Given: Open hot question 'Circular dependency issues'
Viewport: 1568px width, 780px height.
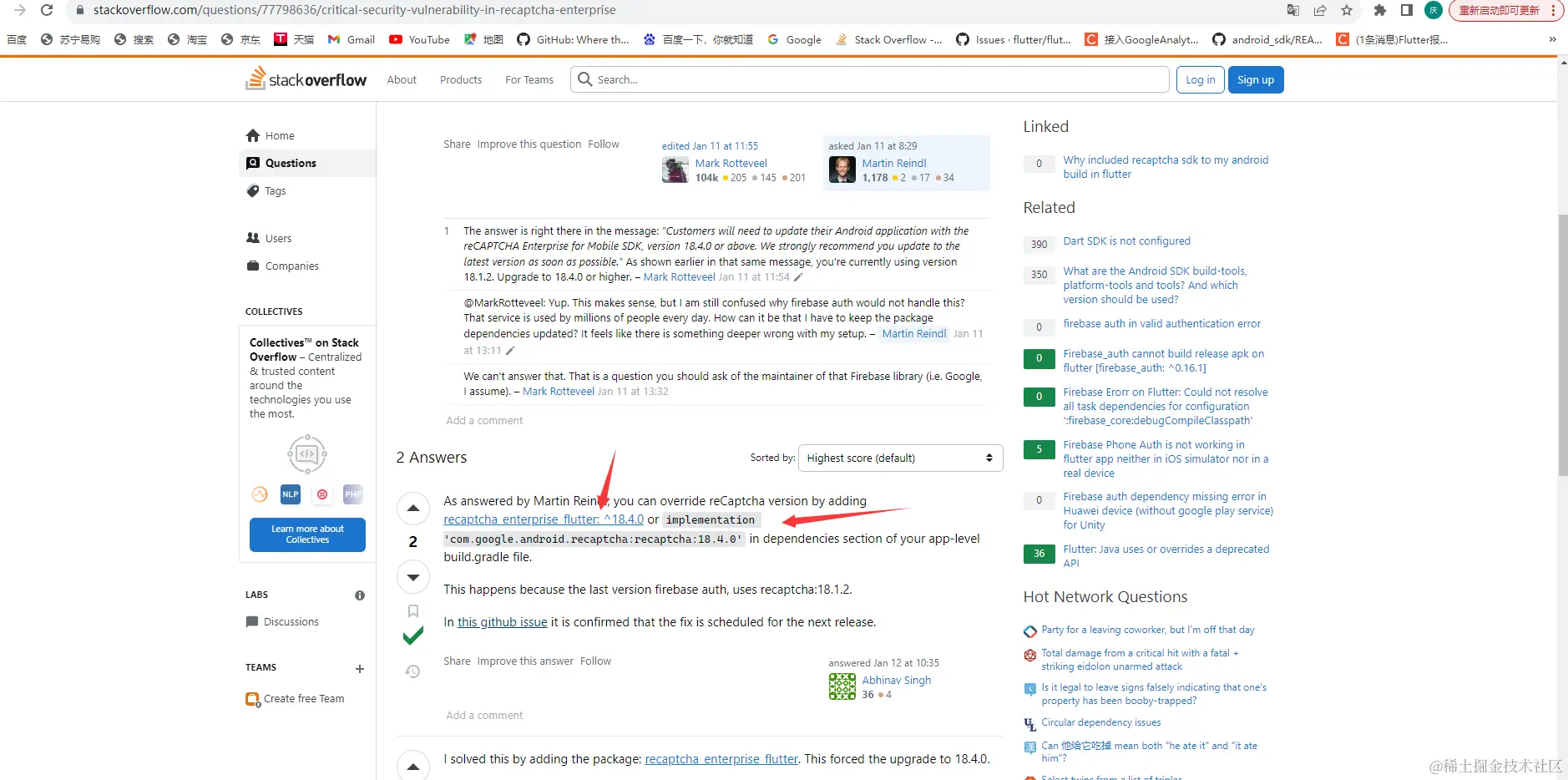Looking at the screenshot, I should (1100, 722).
